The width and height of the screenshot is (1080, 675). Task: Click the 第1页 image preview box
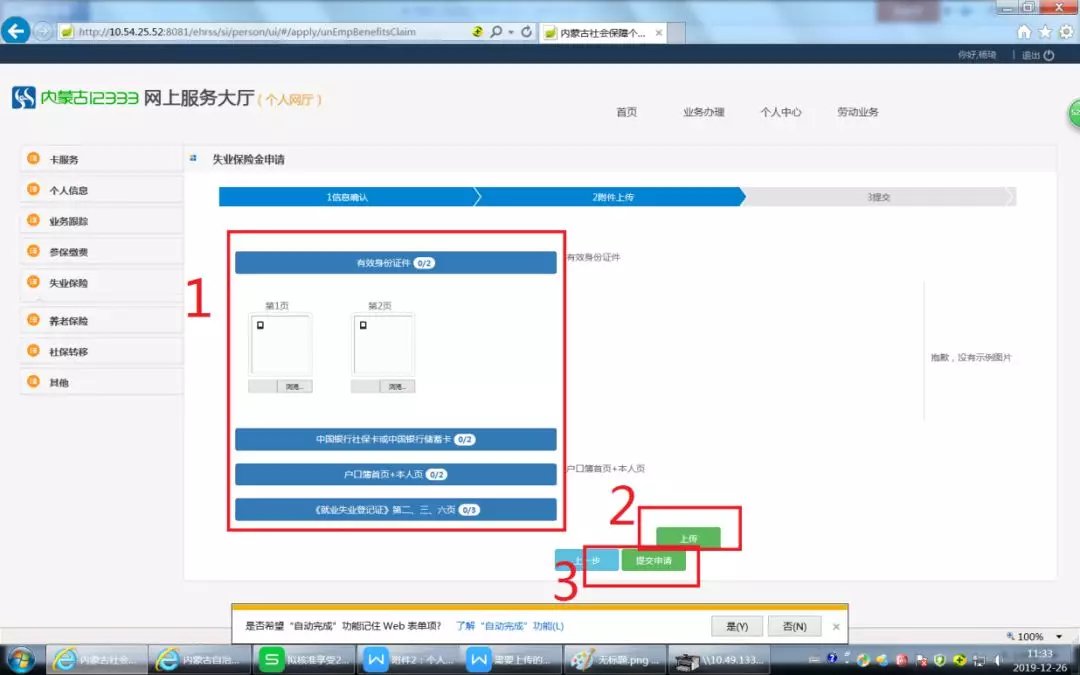click(280, 344)
